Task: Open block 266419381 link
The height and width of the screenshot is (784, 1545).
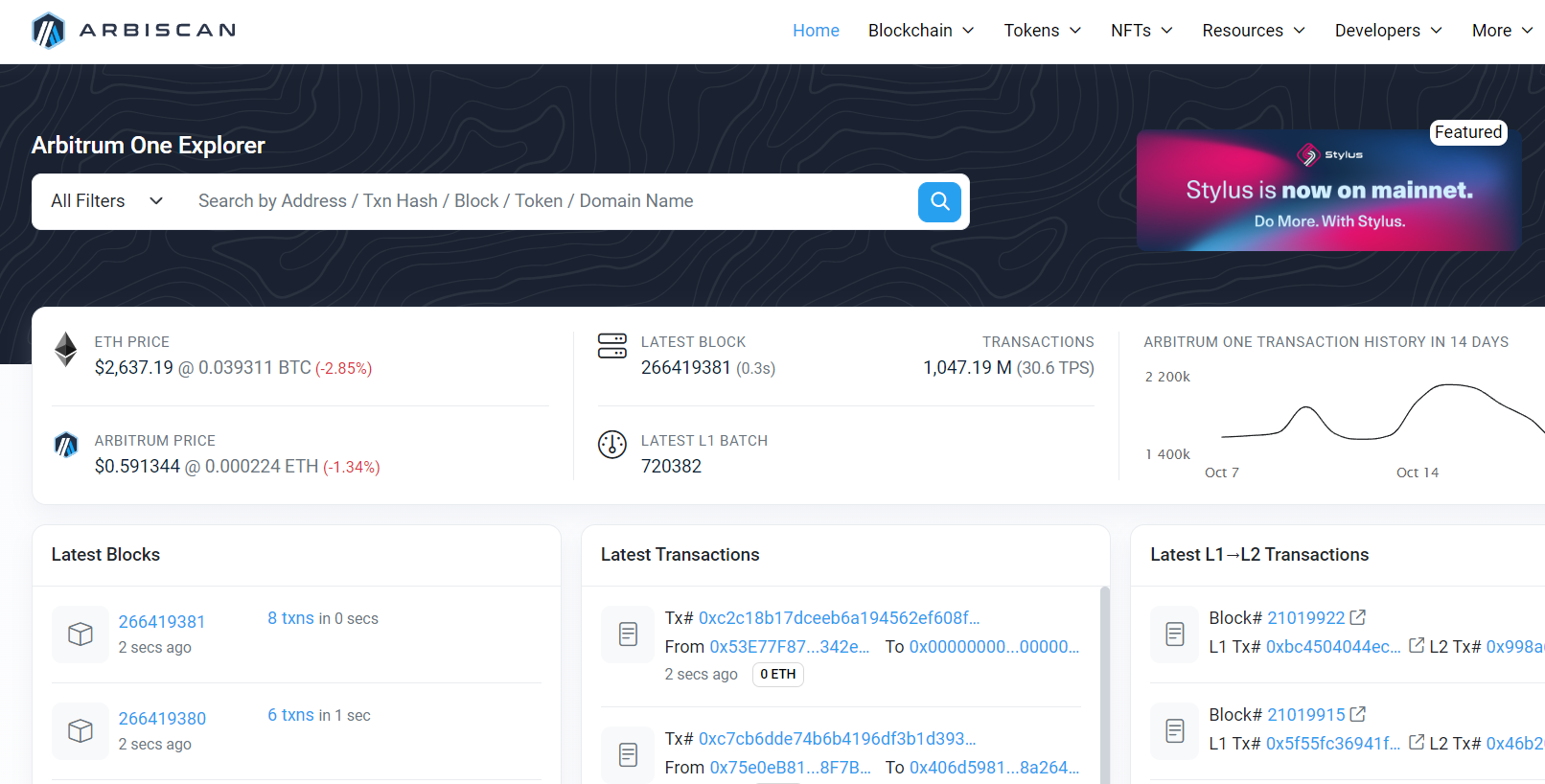Action: (x=162, y=622)
